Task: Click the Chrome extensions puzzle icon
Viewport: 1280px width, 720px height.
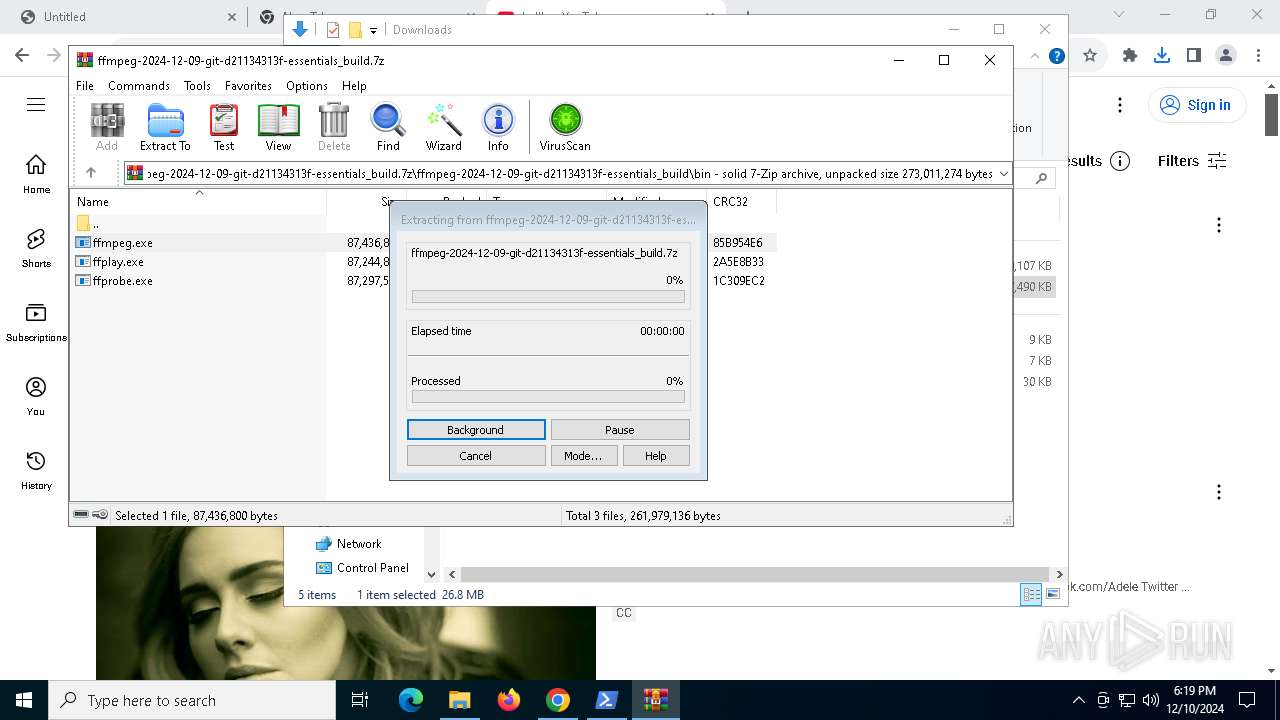Action: [1130, 56]
